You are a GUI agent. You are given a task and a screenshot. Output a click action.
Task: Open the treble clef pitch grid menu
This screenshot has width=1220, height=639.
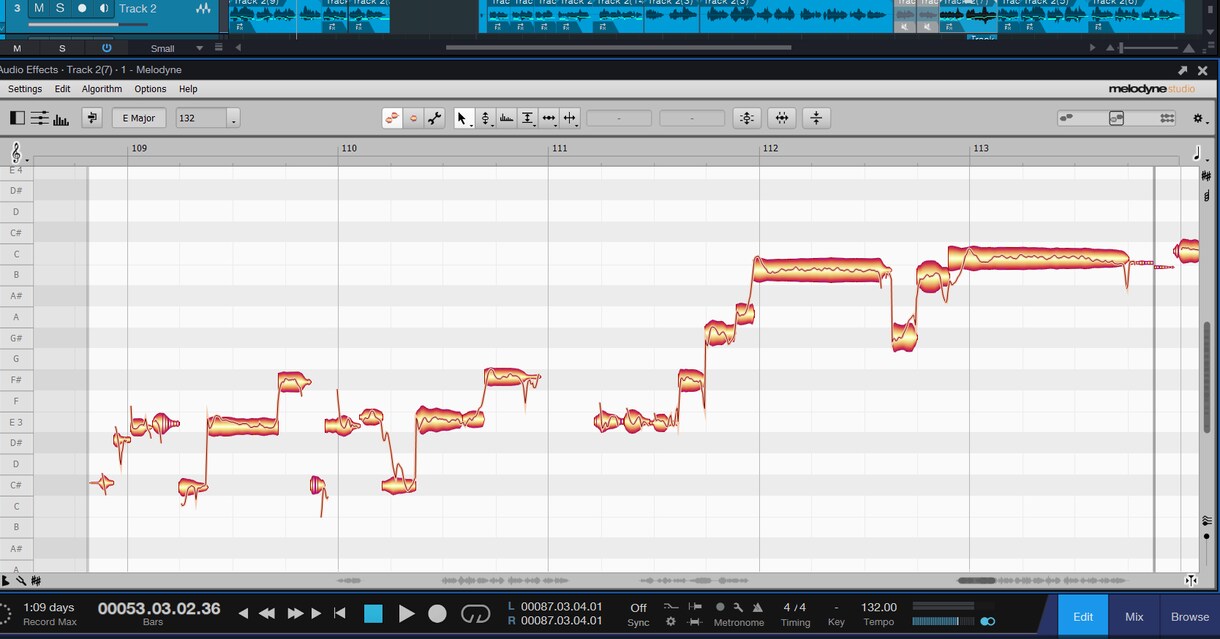click(17, 153)
